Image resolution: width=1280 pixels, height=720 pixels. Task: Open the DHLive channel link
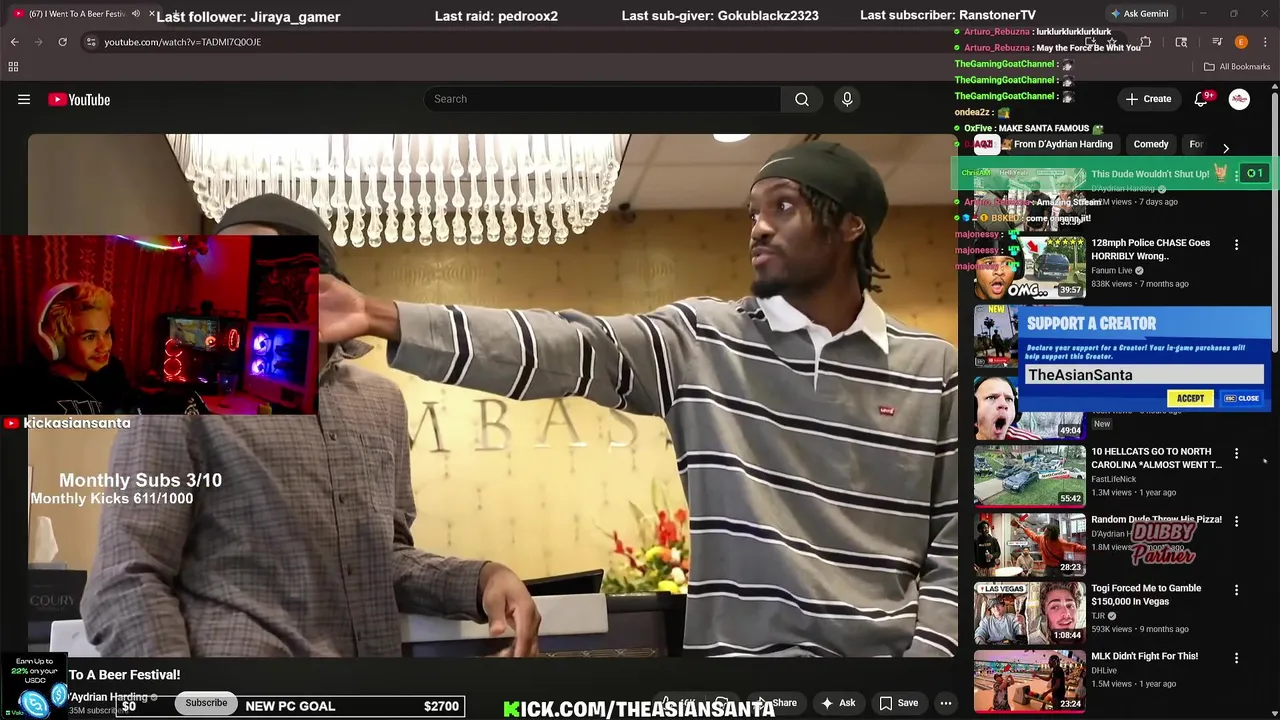[1104, 670]
